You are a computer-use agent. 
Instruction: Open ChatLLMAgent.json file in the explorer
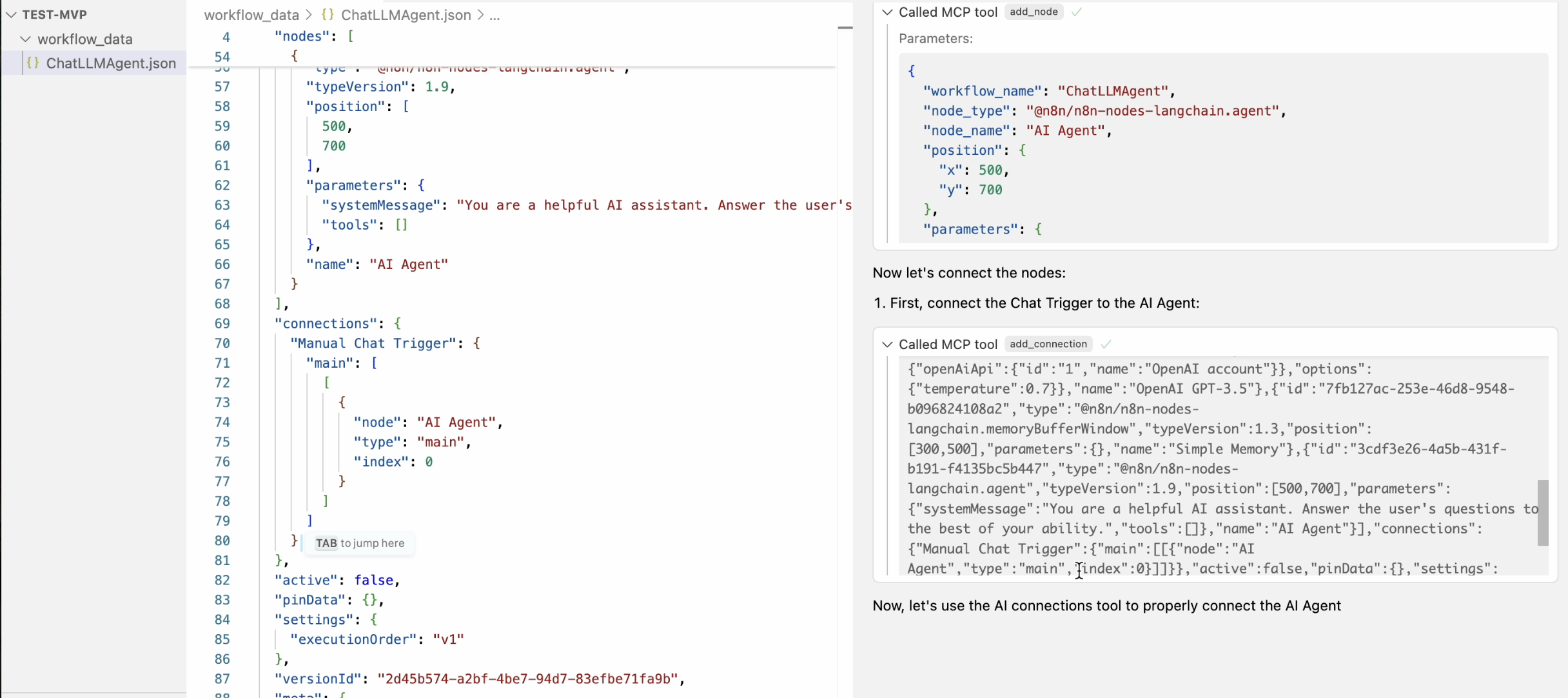(x=111, y=63)
